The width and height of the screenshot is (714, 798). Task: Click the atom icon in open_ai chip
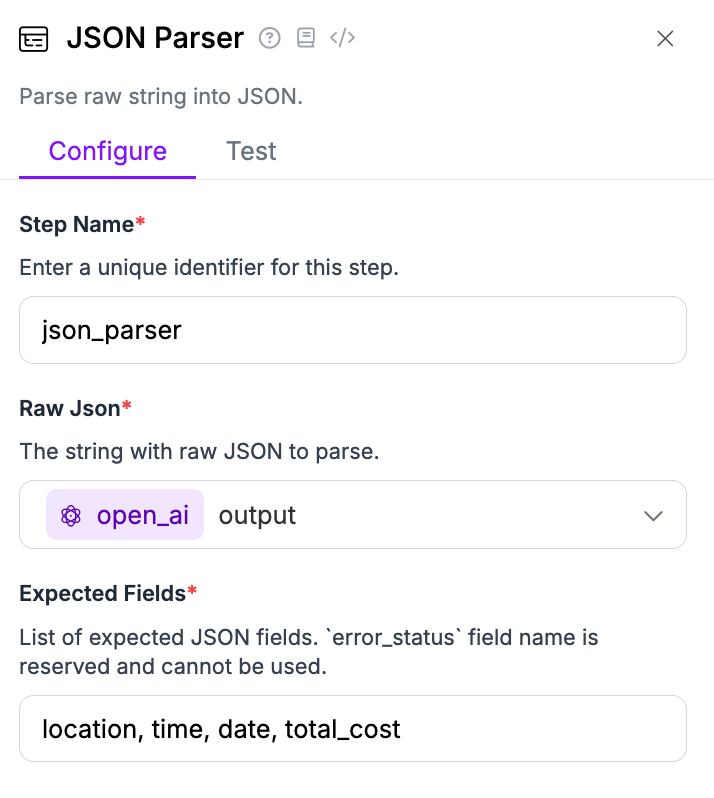pos(71,516)
